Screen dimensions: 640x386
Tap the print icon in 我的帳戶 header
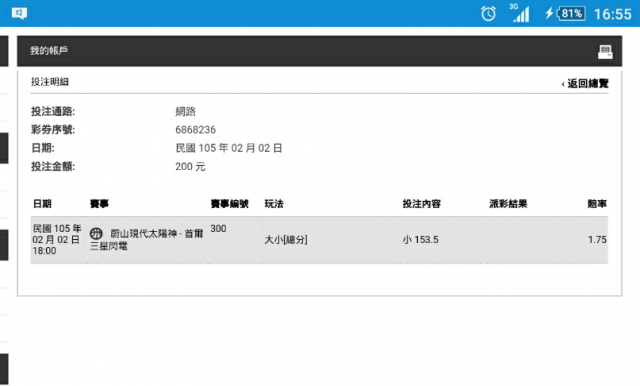[x=605, y=52]
